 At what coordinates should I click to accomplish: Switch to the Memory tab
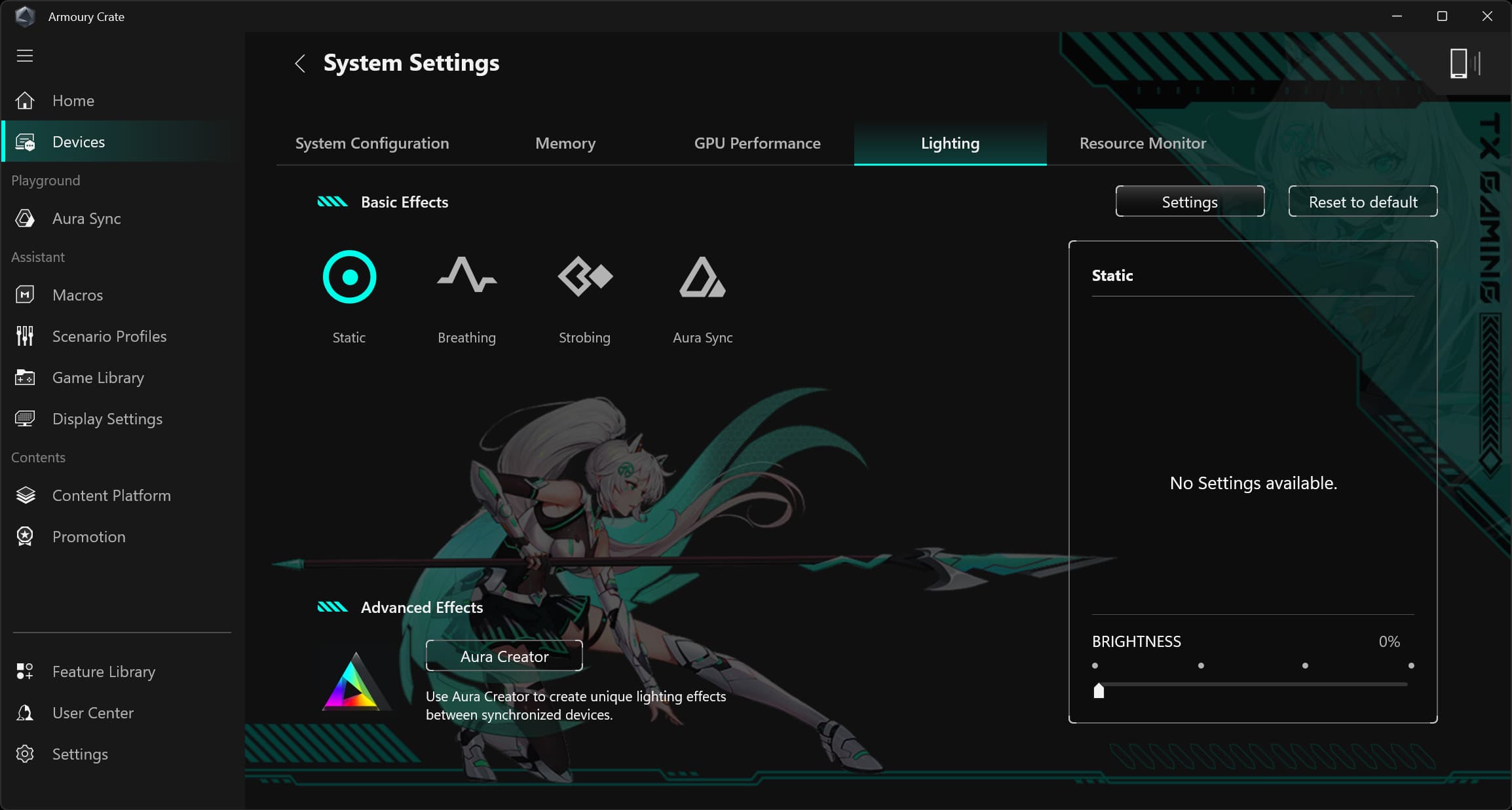click(x=565, y=143)
